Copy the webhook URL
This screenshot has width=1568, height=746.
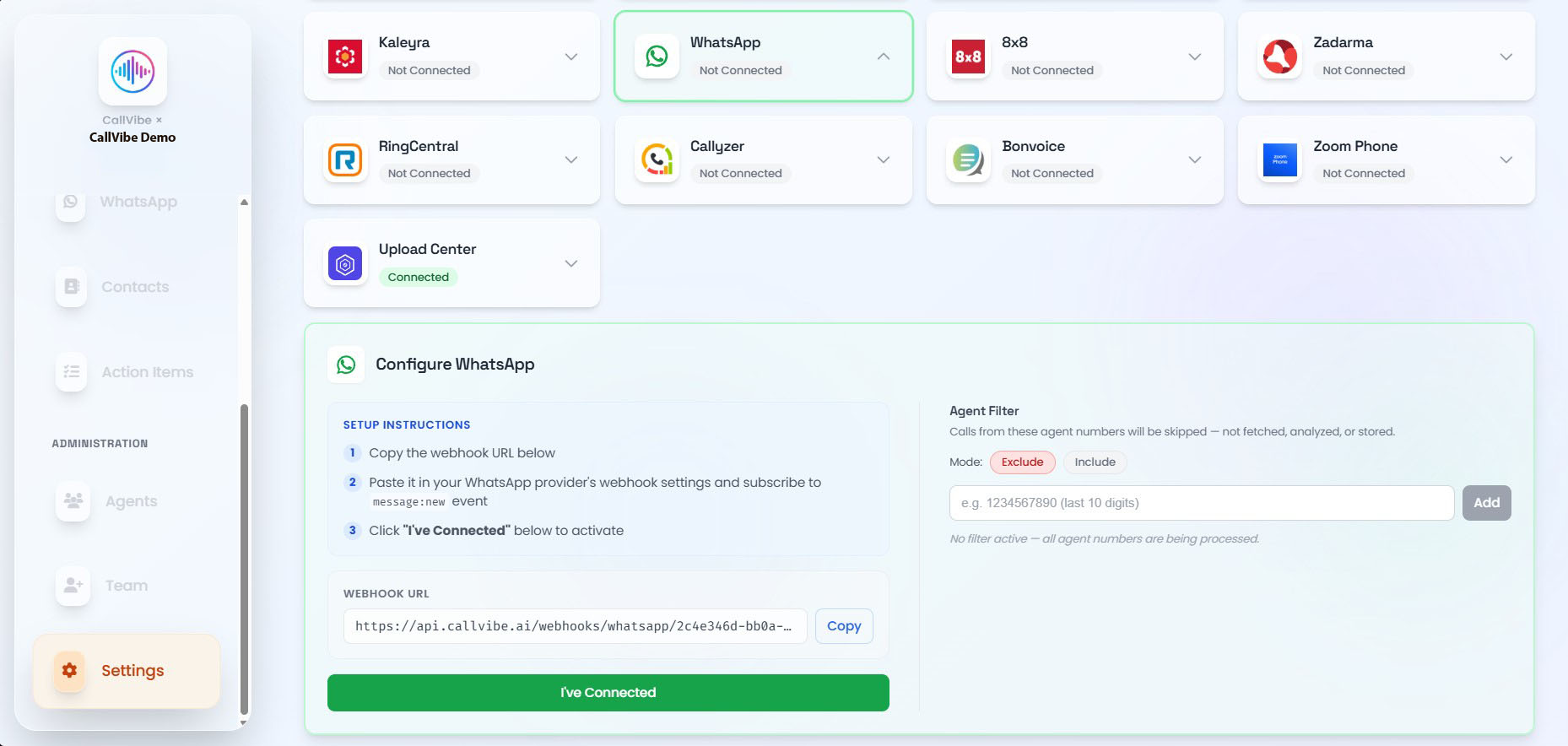pos(844,626)
